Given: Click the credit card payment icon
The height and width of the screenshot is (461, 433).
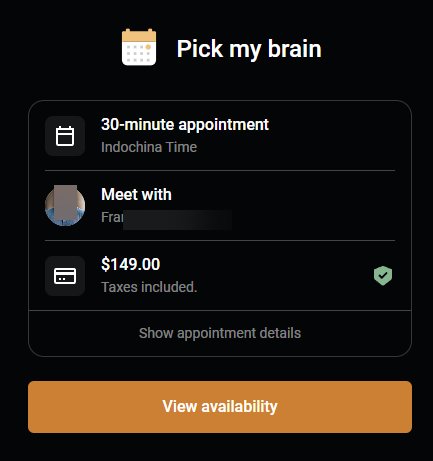Looking at the screenshot, I should coord(65,276).
